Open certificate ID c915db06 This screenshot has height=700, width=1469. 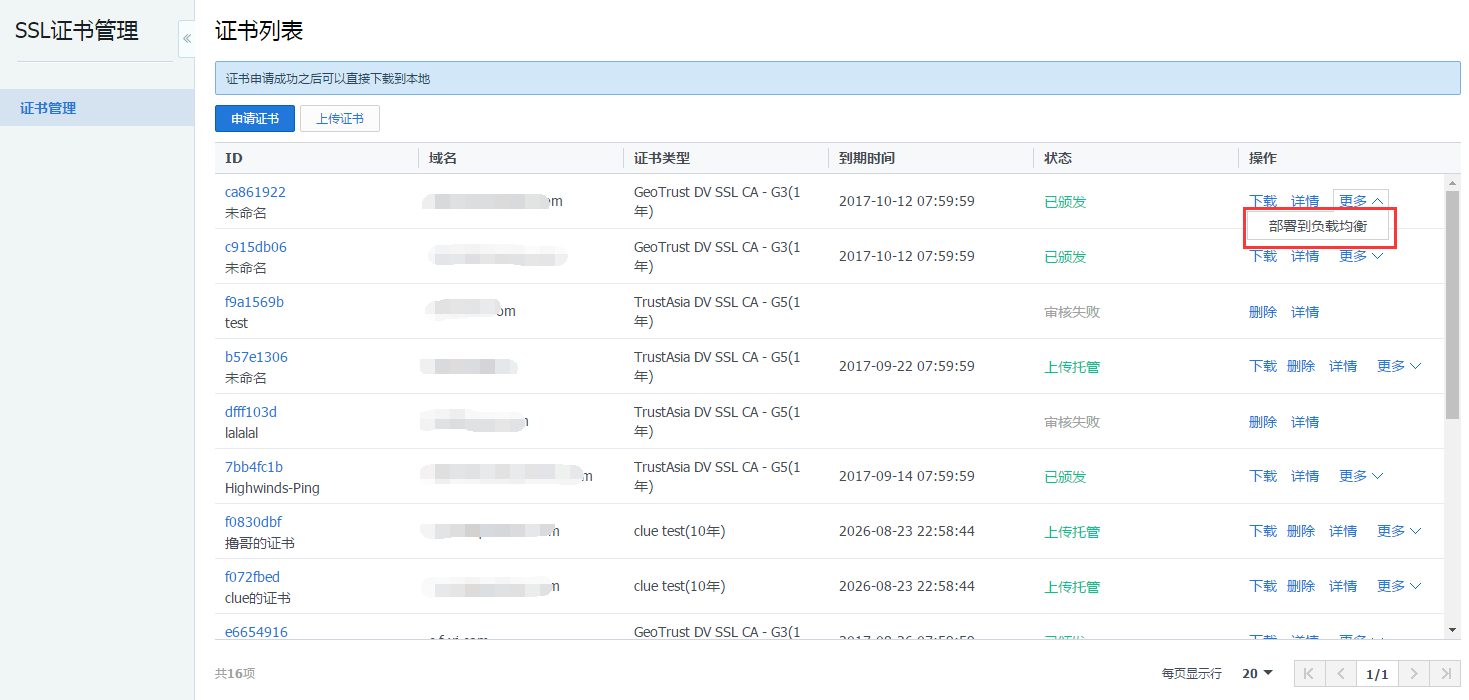pyautogui.click(x=255, y=247)
